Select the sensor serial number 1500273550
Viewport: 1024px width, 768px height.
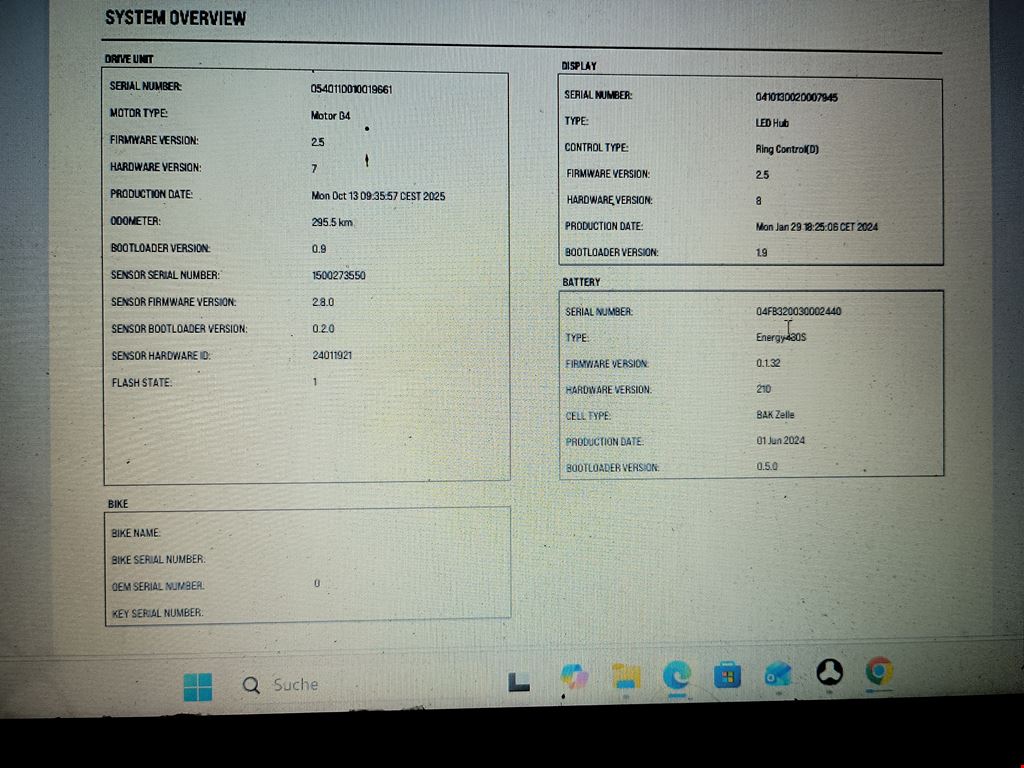[x=339, y=275]
